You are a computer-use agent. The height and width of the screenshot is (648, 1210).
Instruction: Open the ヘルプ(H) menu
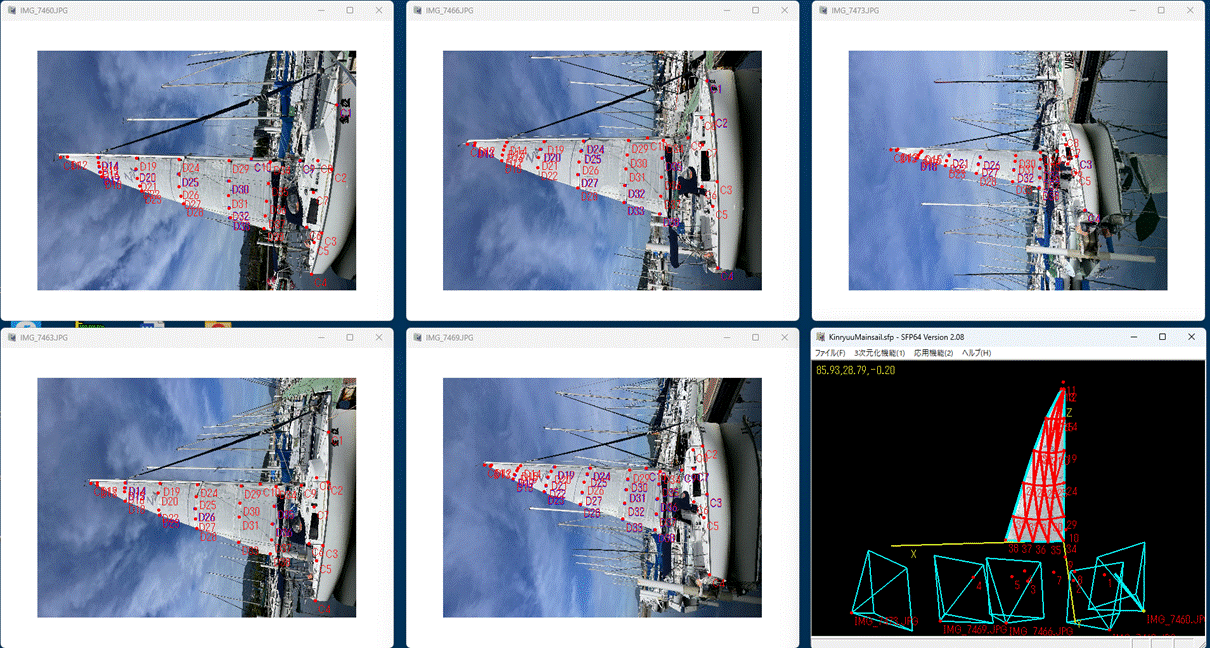(x=976, y=353)
